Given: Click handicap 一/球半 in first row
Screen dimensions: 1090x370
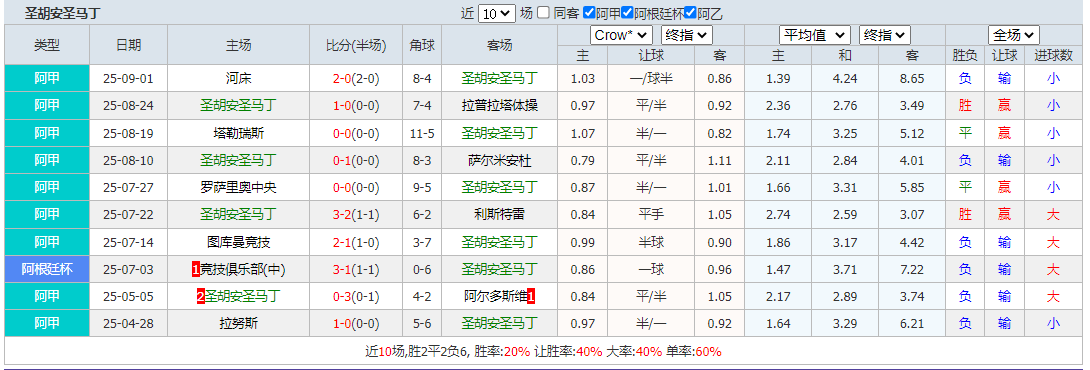Looking at the screenshot, I should 651,79.
